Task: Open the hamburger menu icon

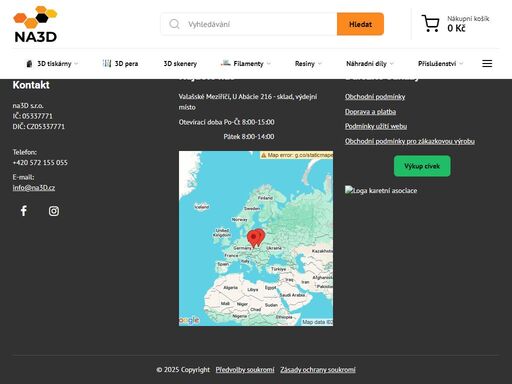Action: pos(487,63)
